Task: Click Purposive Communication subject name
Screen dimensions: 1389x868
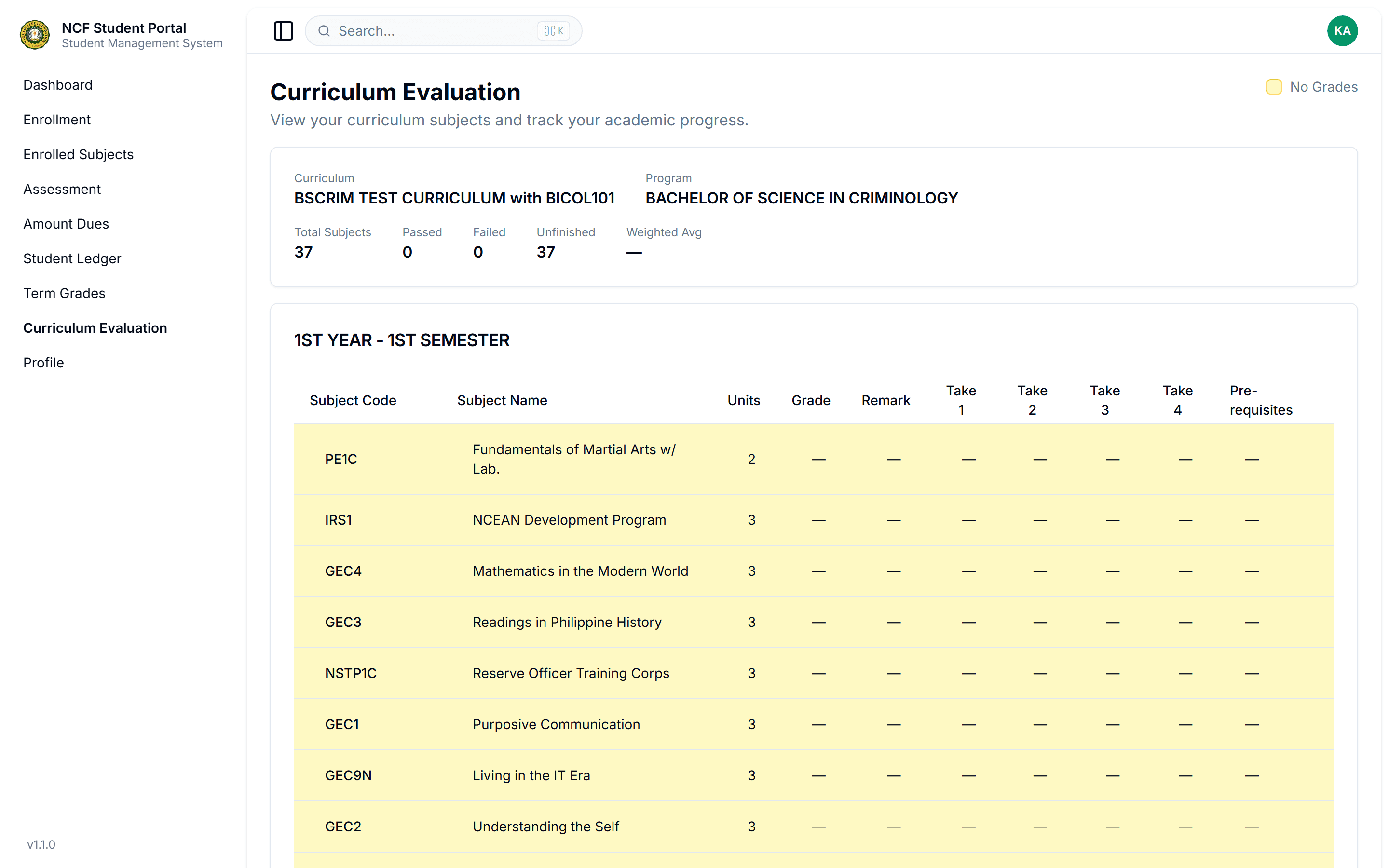Action: tap(556, 724)
